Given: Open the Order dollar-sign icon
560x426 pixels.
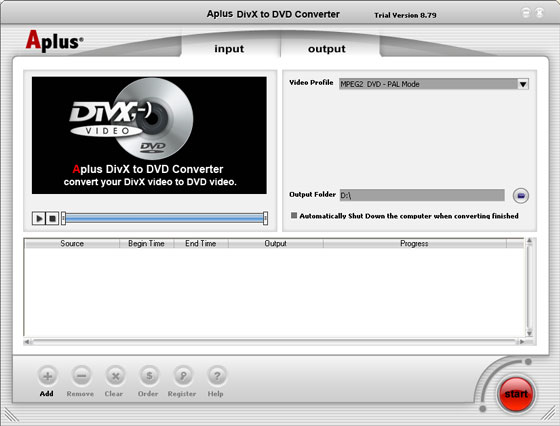Looking at the screenshot, I should [x=149, y=376].
